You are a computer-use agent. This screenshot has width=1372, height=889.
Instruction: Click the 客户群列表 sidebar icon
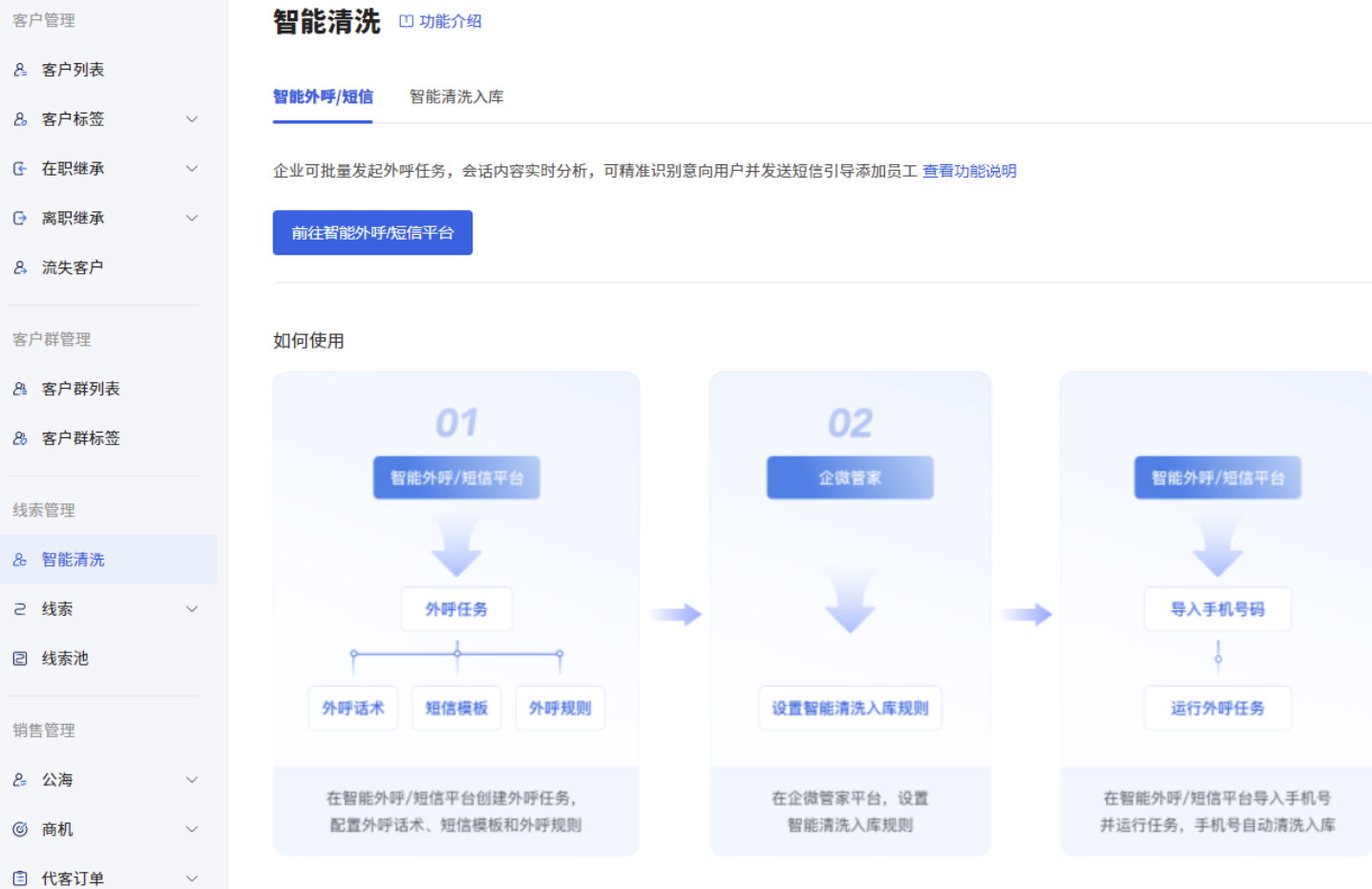point(20,390)
